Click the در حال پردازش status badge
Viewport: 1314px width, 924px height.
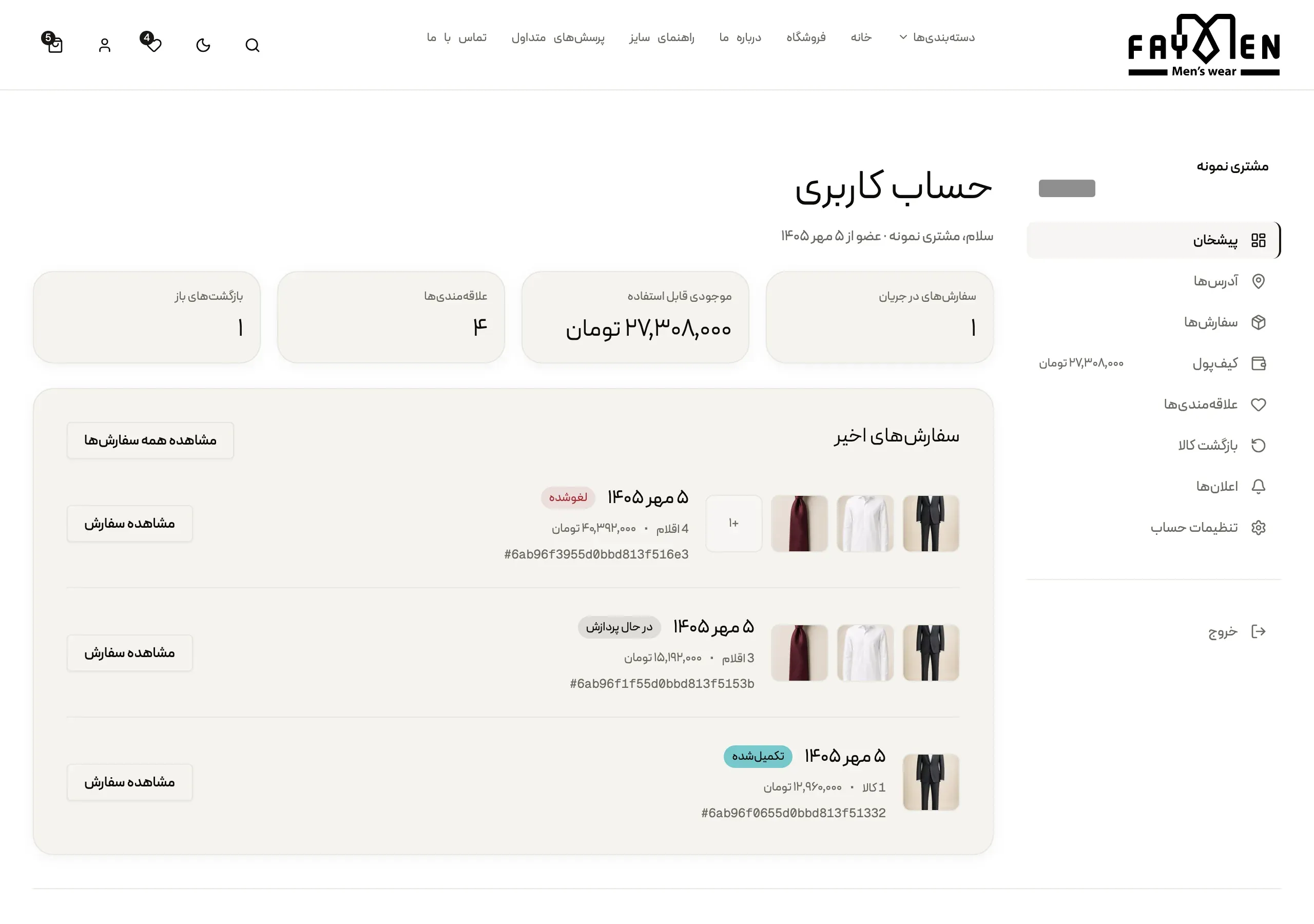(619, 627)
